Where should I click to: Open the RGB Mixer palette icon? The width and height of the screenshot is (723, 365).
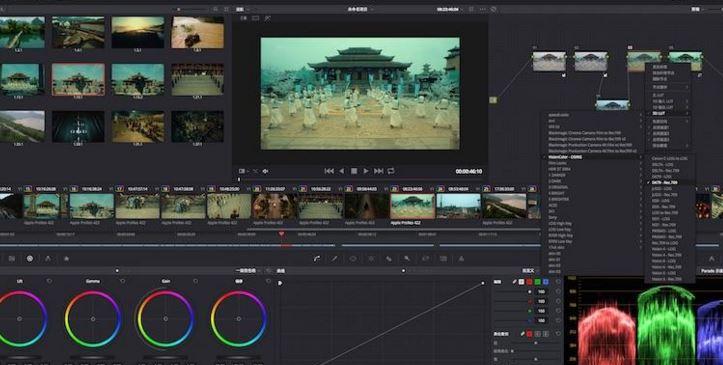pos(48,259)
